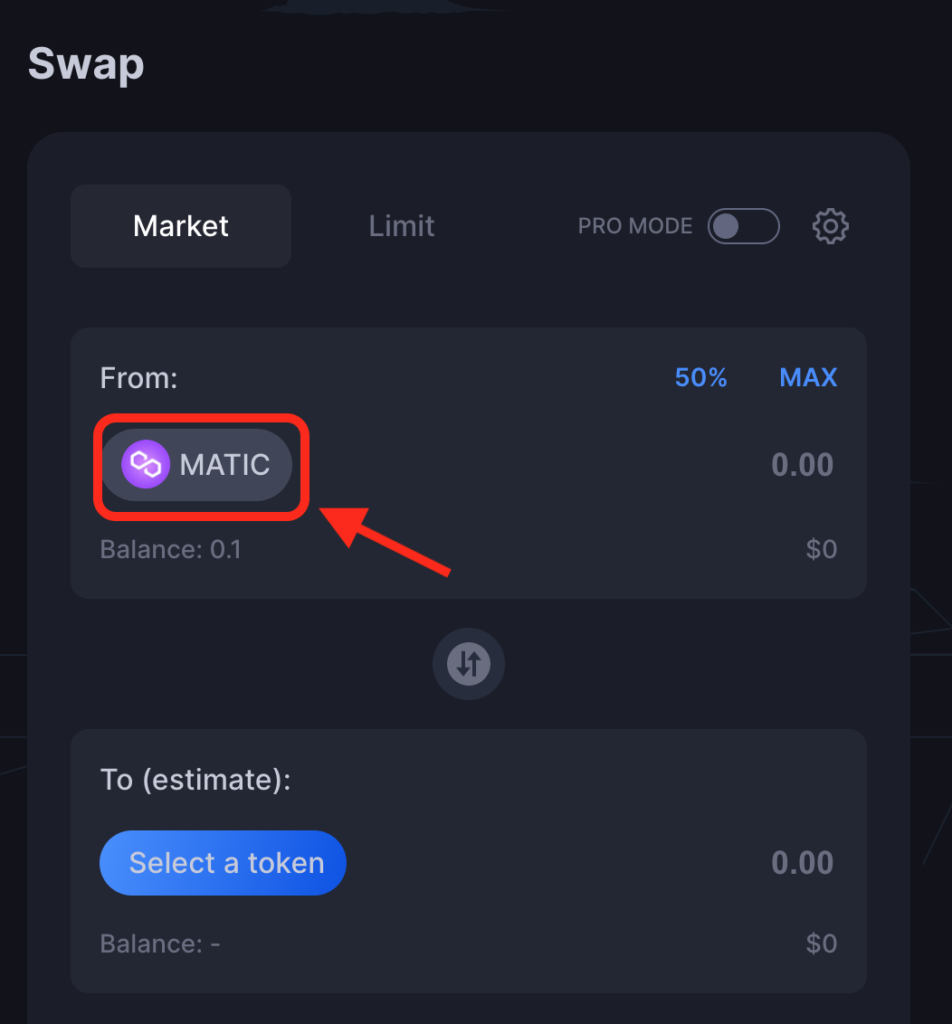Click the From: label

point(138,378)
